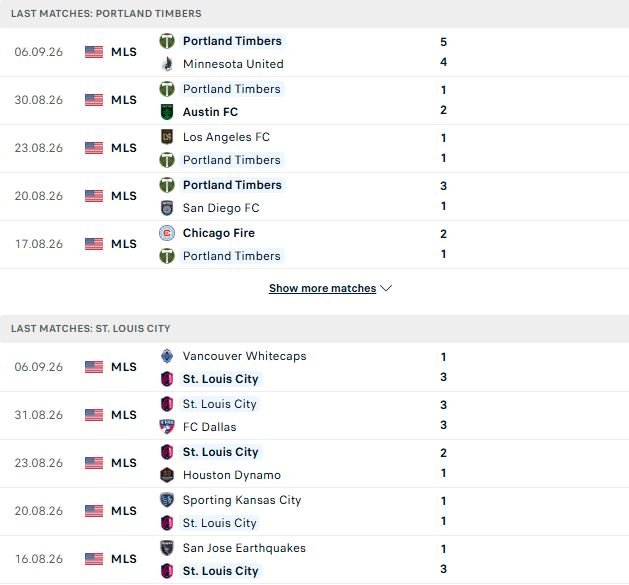Image resolution: width=629 pixels, height=585 pixels.
Task: Click Last Matches: Portland Timbers header
Action: [x=106, y=14]
